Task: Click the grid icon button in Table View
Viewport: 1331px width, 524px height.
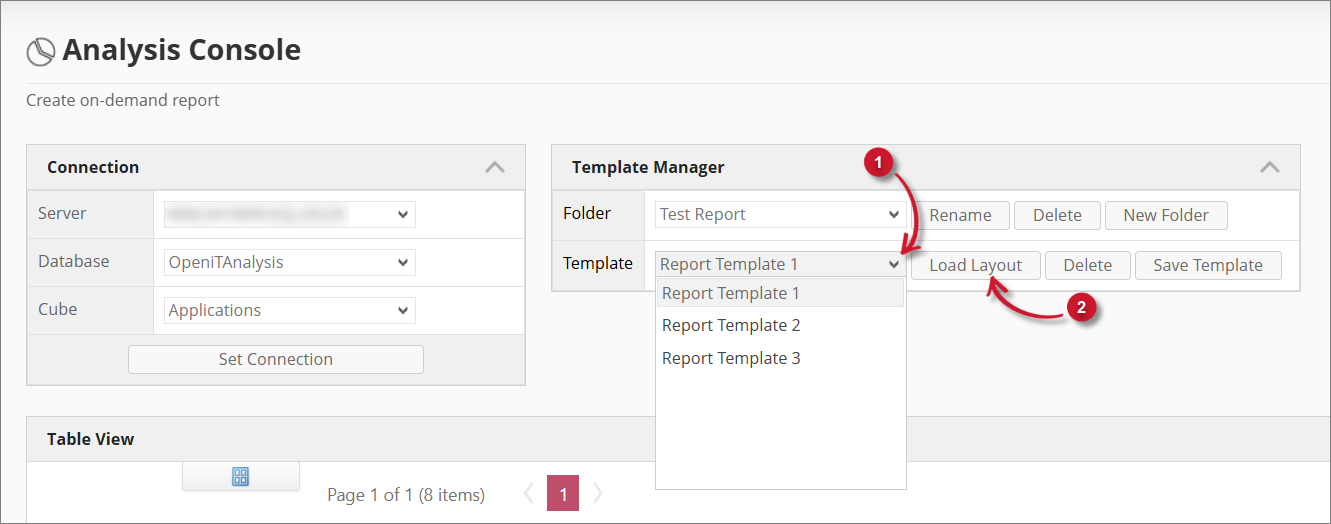Action: tap(240, 476)
